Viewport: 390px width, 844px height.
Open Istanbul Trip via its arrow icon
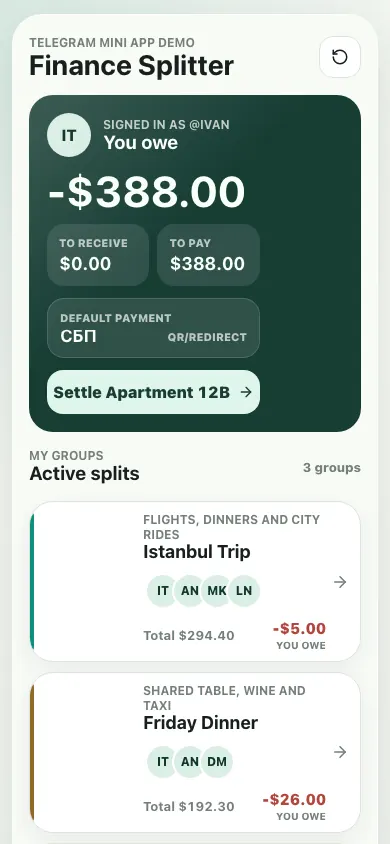click(340, 582)
